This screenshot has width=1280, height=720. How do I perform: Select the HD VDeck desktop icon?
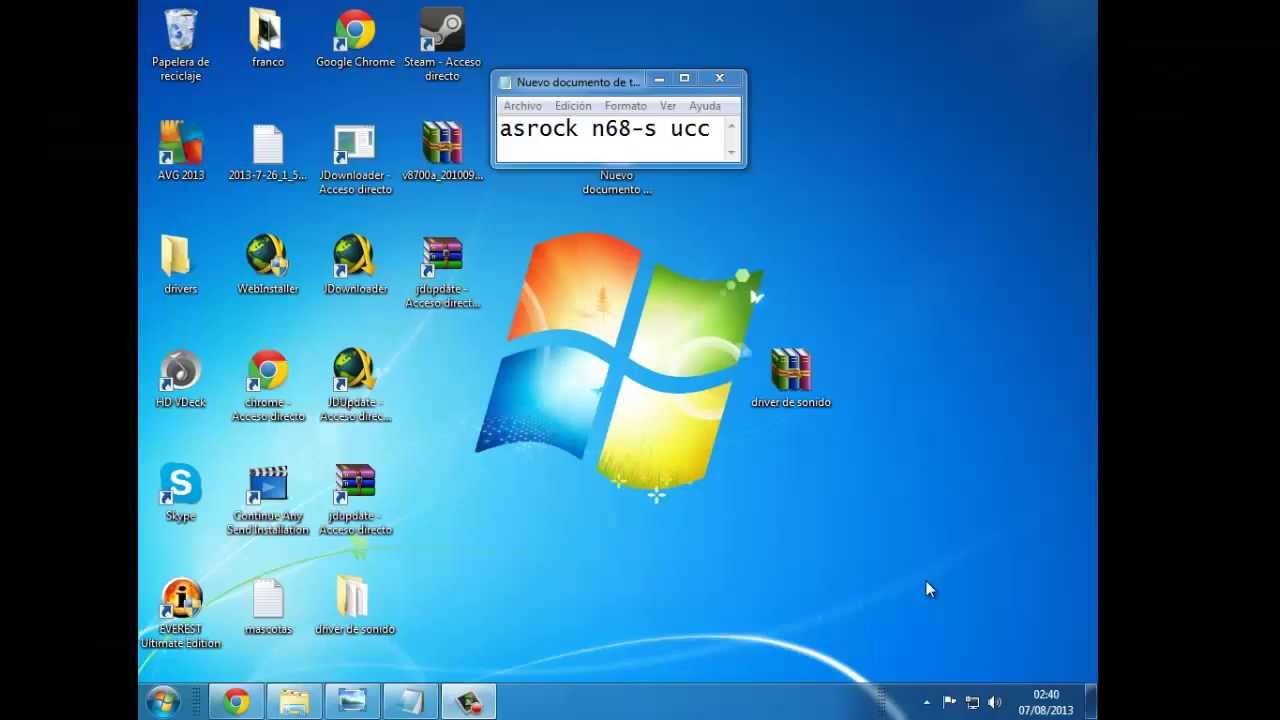coord(180,380)
